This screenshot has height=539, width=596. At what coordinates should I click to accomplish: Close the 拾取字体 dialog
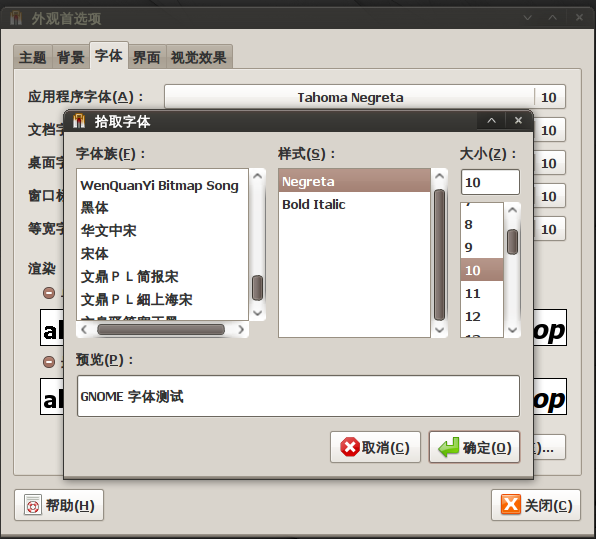point(518,120)
